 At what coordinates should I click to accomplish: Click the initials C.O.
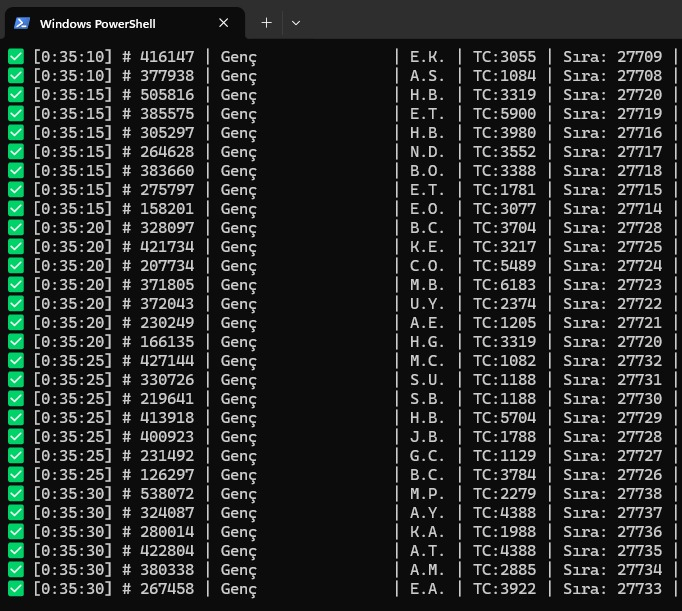(427, 266)
